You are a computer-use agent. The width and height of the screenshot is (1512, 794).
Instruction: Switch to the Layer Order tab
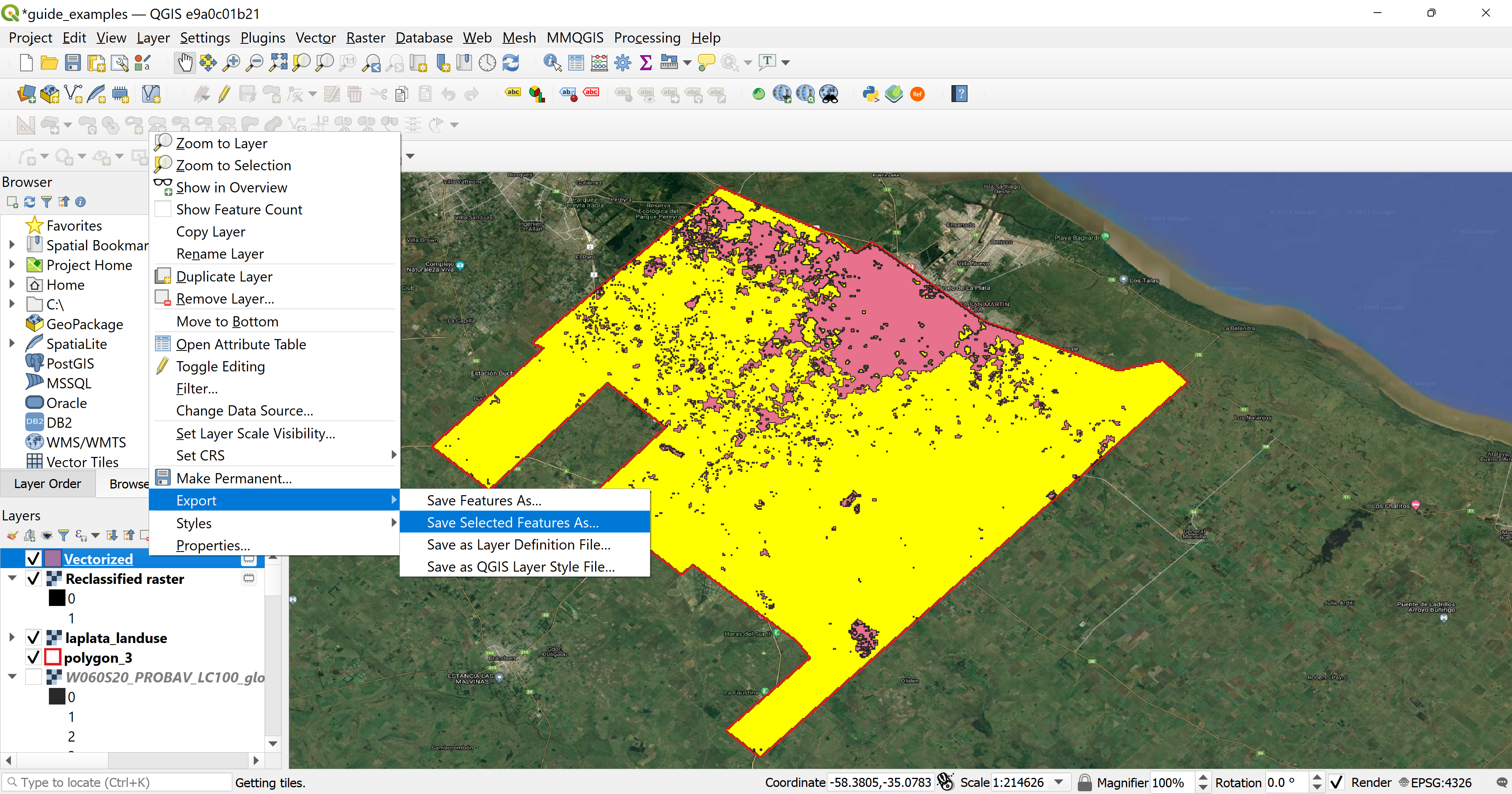(x=48, y=484)
